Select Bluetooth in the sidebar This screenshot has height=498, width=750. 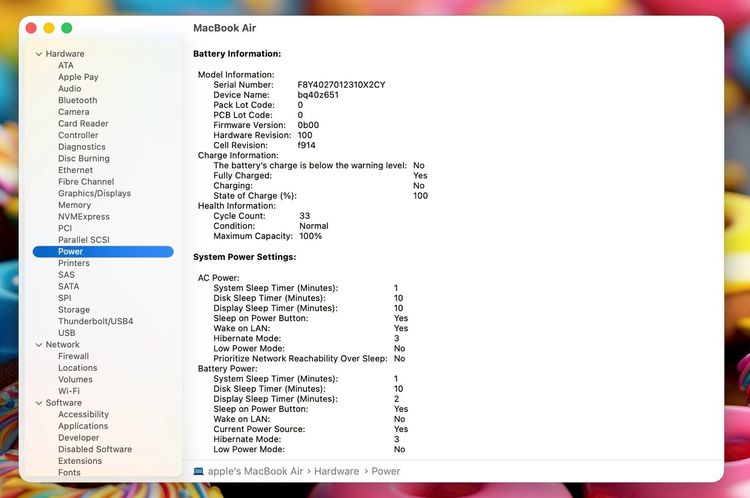[77, 100]
